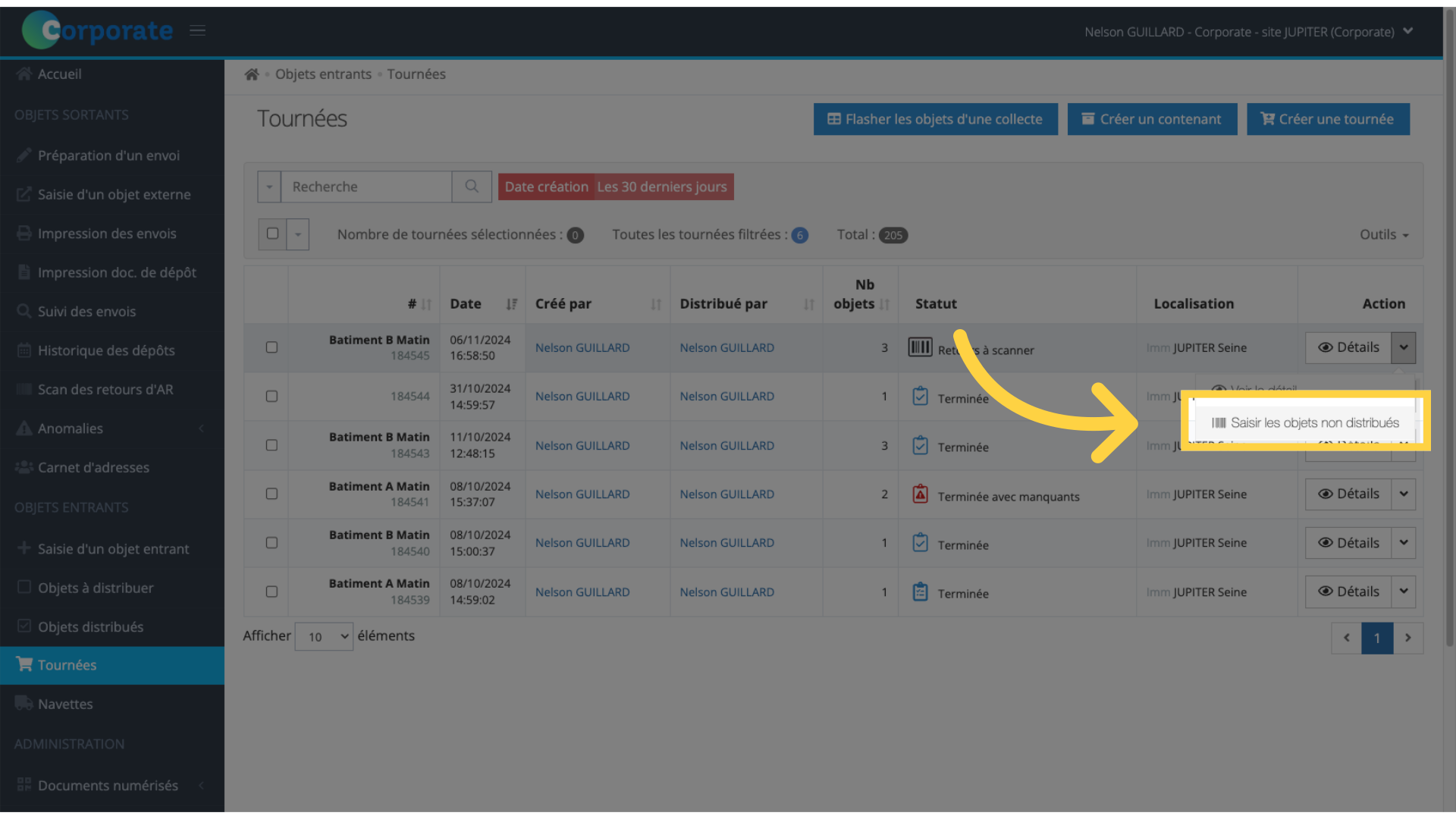The image size is (1456, 819).
Task: Toggle the sidebar hamburger menu icon
Action: [197, 30]
